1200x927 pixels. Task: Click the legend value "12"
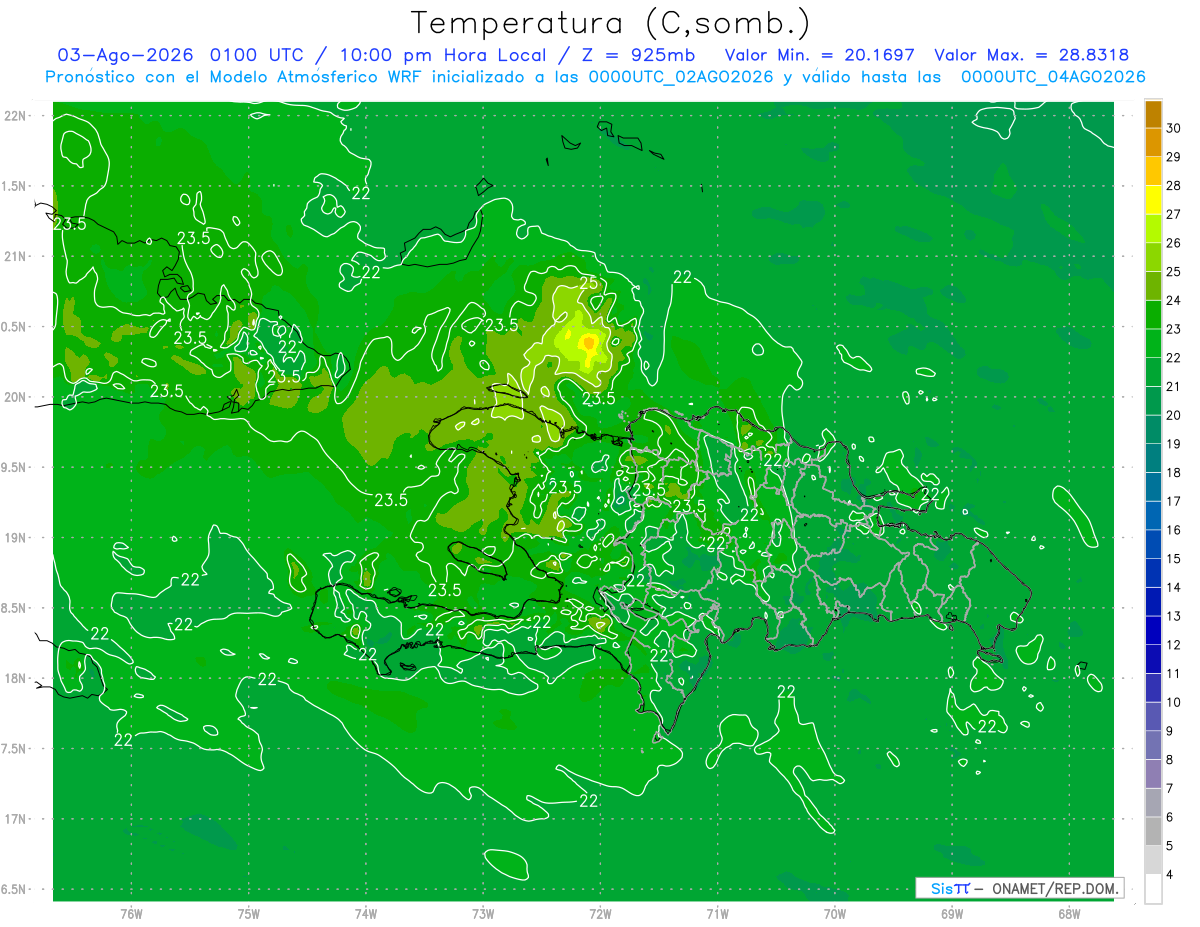[x=1174, y=645]
